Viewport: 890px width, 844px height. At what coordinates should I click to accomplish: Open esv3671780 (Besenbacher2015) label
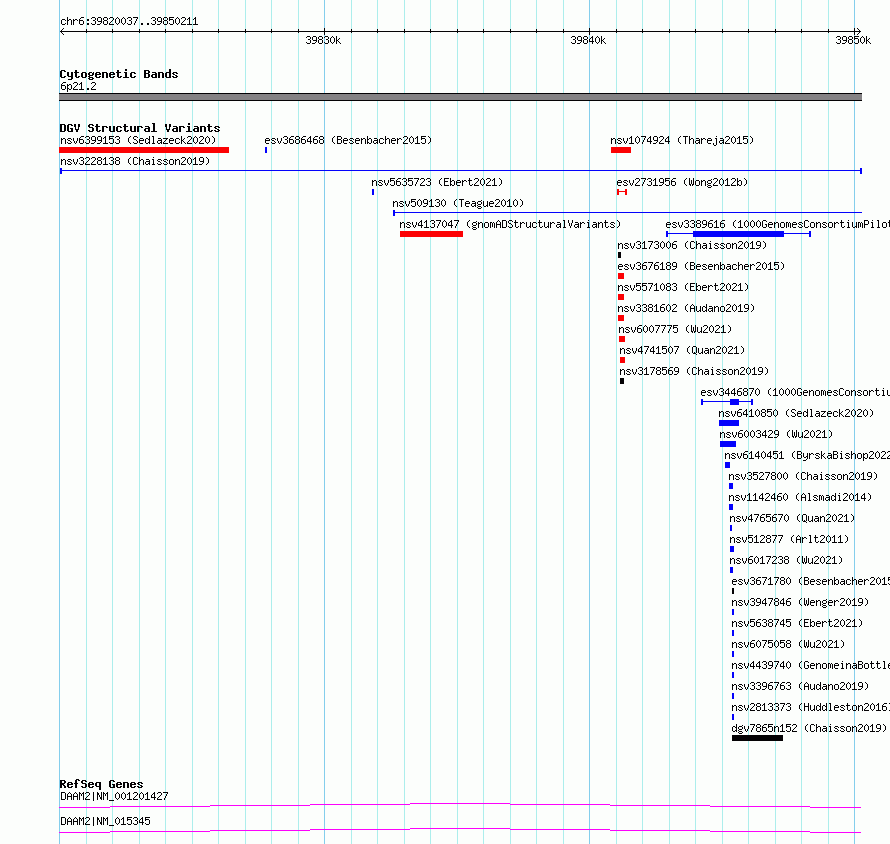coord(811,581)
